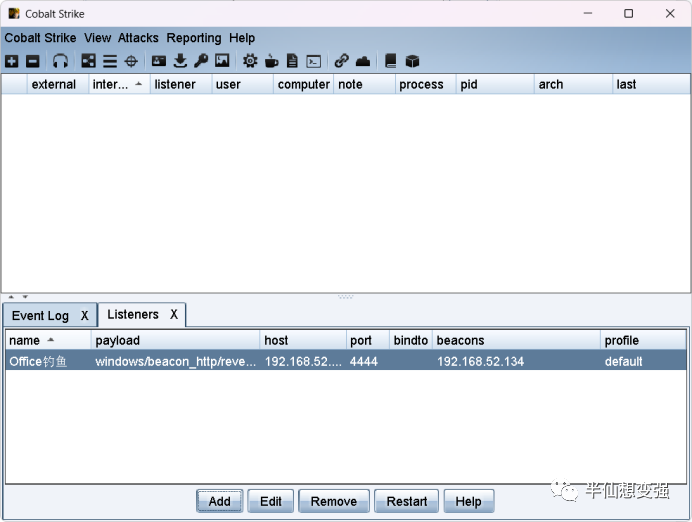Show pivot graph view icon
The image size is (692, 522).
[x=88, y=61]
